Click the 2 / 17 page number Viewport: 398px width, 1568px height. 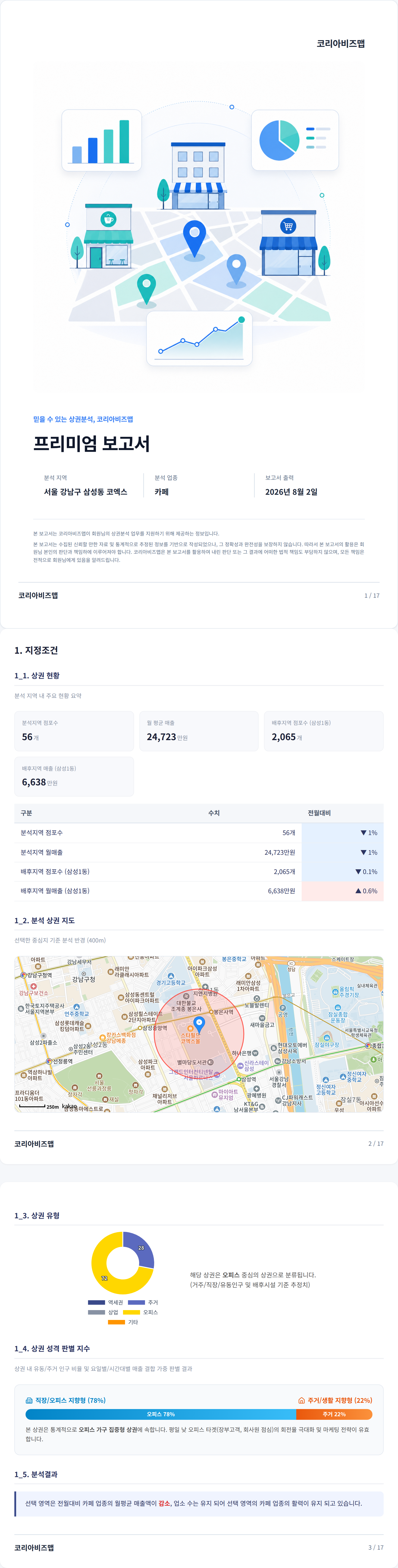click(x=376, y=1144)
